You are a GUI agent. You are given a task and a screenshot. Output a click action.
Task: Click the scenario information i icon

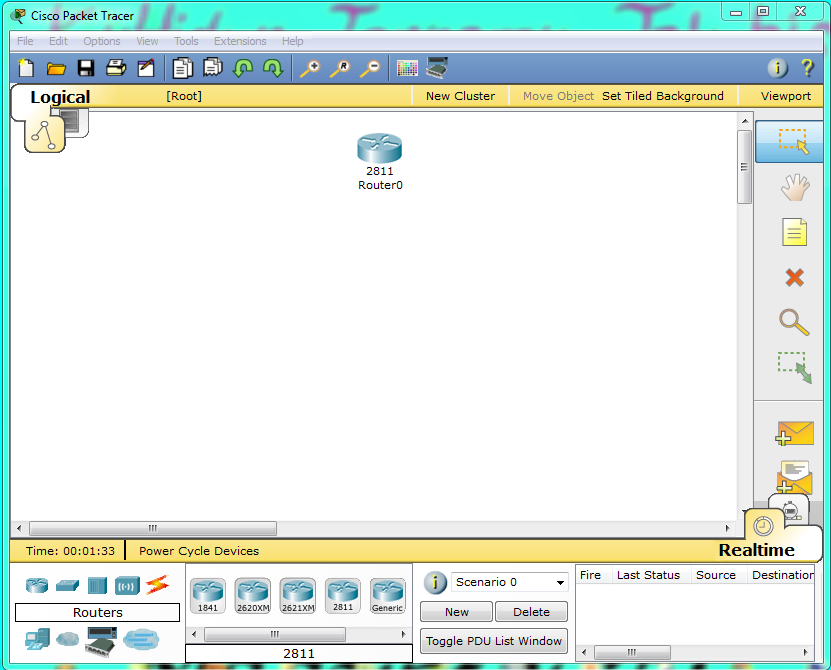point(435,583)
